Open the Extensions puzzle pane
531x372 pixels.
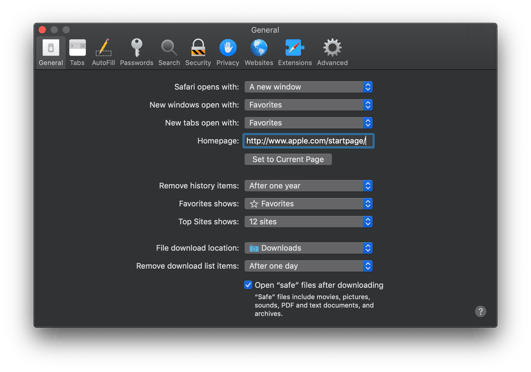pos(295,52)
